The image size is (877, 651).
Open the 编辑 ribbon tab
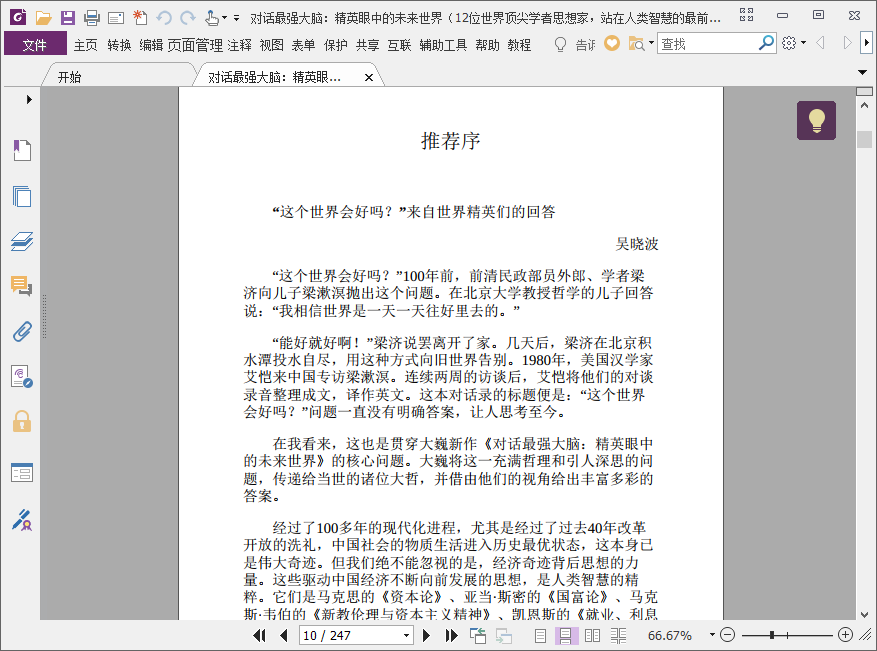pos(151,45)
